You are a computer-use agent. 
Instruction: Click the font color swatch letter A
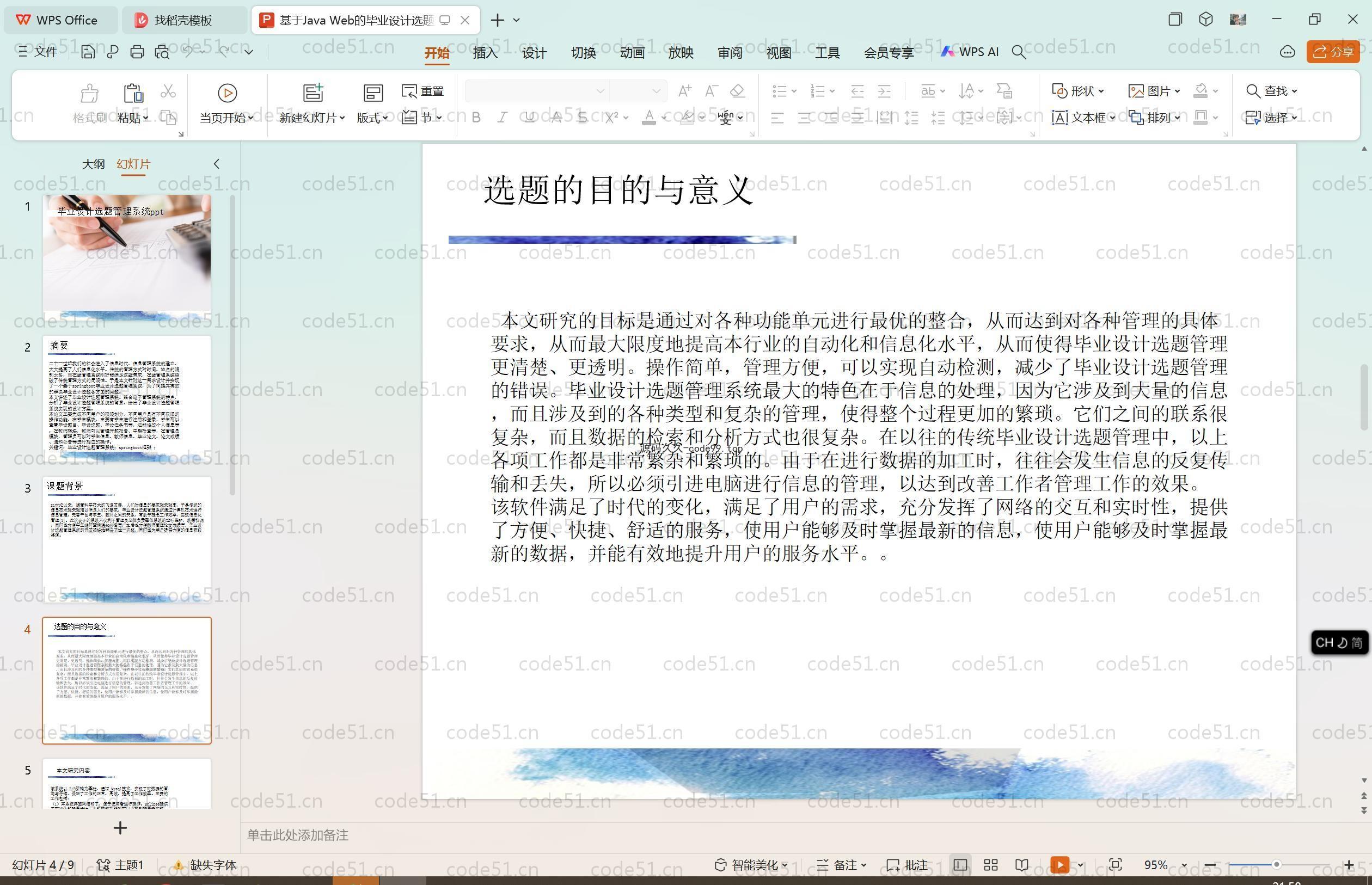click(x=649, y=118)
